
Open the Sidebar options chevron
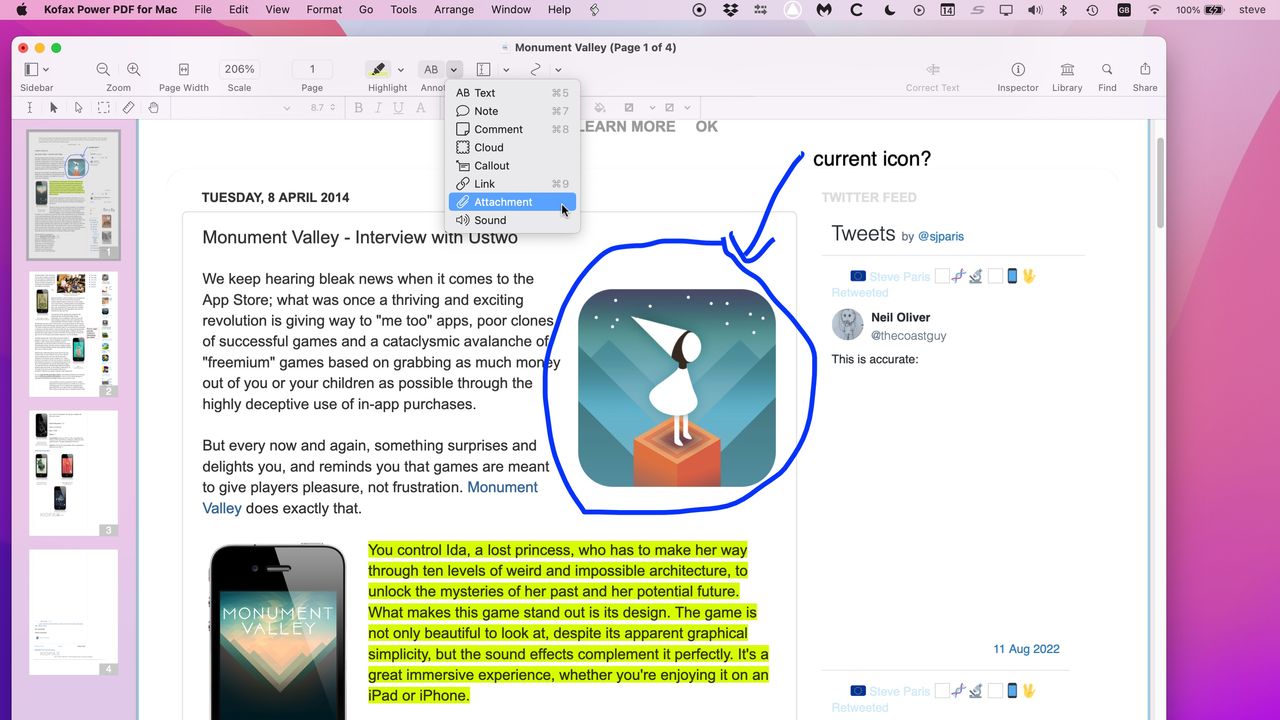[46, 70]
